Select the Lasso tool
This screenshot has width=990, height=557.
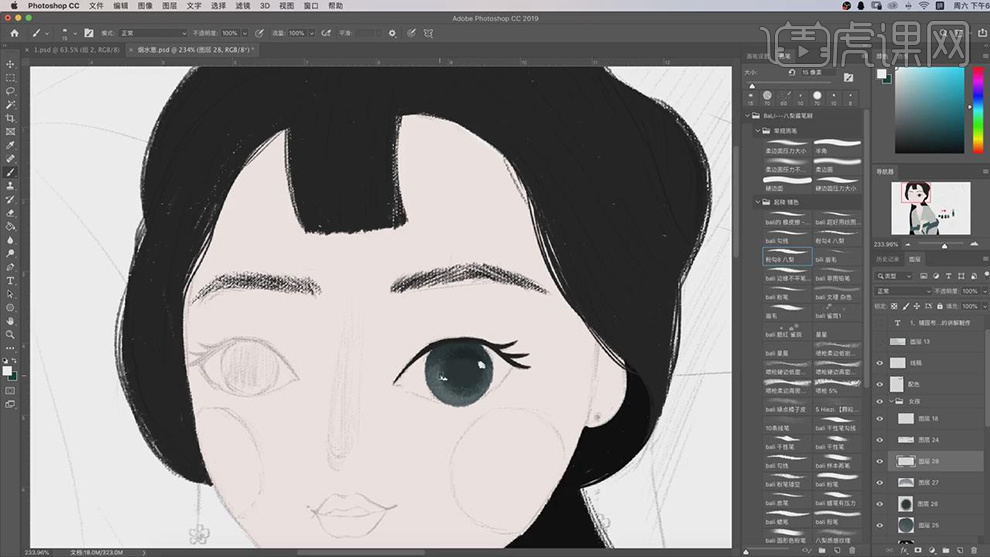click(10, 92)
